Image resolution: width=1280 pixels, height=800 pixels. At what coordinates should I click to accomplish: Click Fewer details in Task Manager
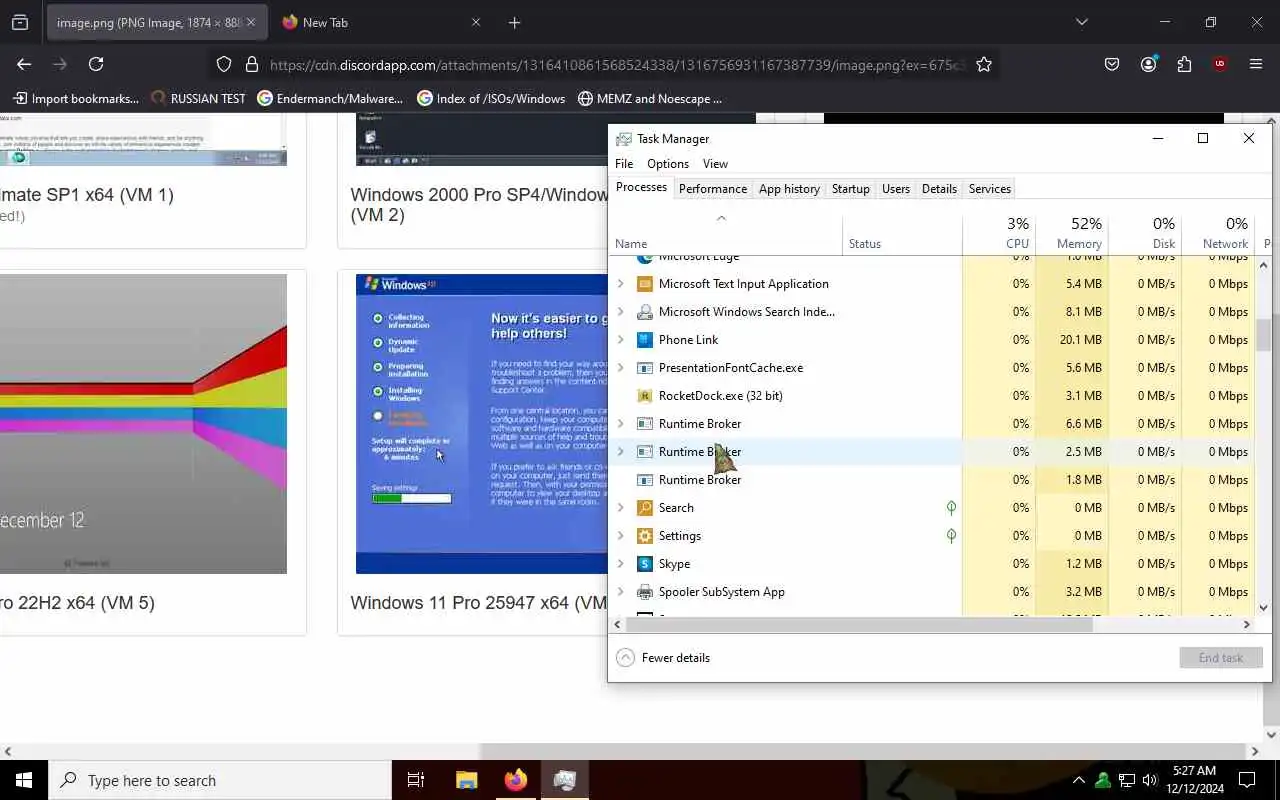click(x=664, y=658)
